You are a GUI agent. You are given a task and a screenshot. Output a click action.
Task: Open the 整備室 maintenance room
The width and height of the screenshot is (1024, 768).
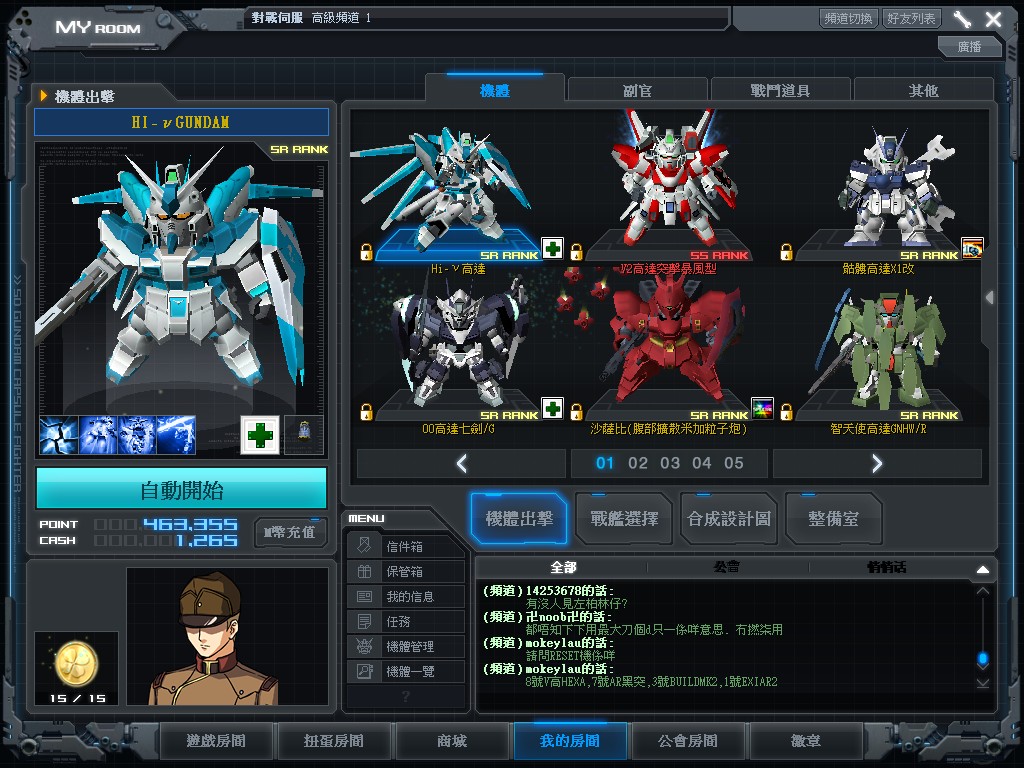pos(833,519)
